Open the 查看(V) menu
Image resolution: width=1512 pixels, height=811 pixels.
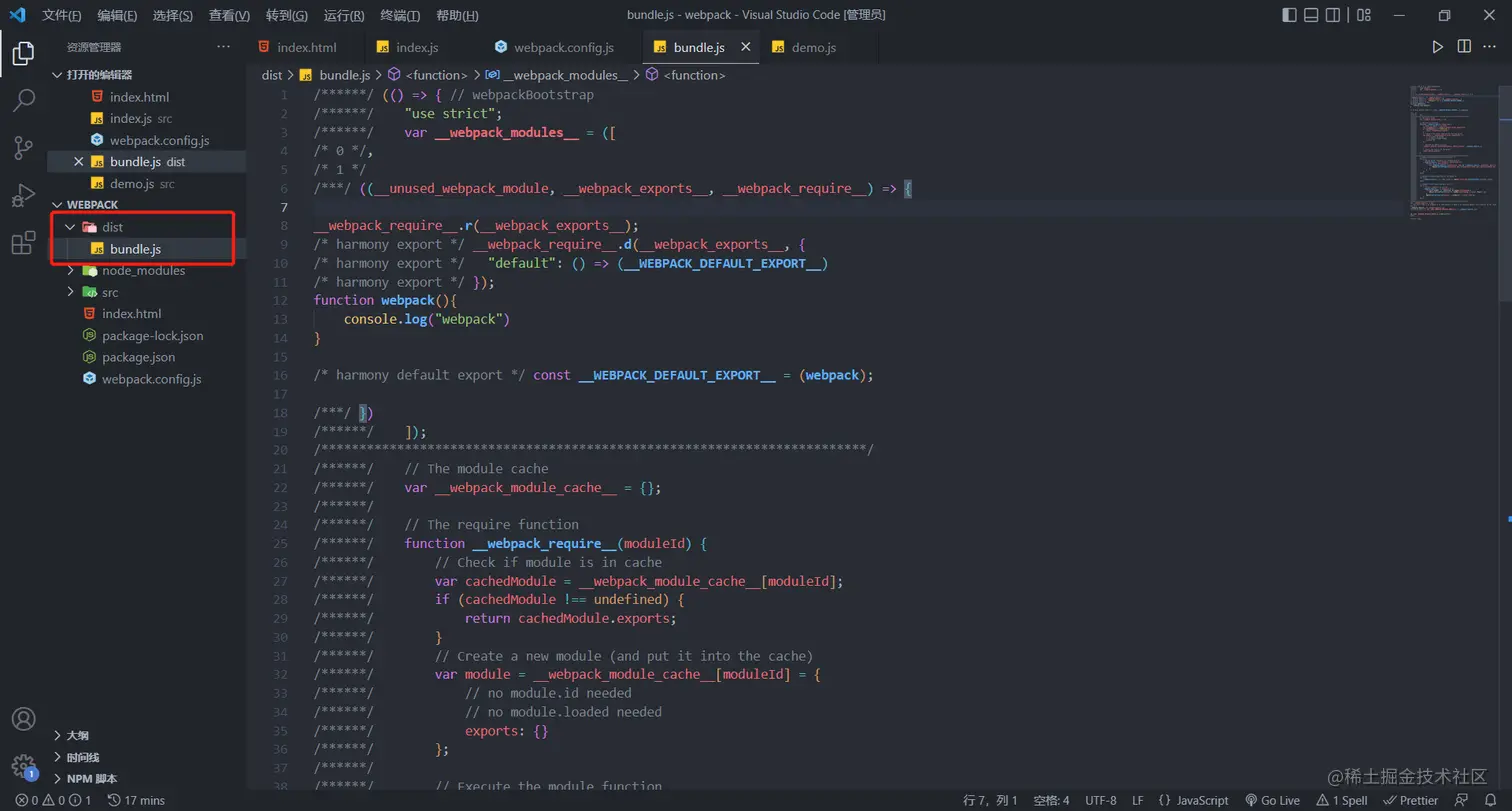point(230,16)
